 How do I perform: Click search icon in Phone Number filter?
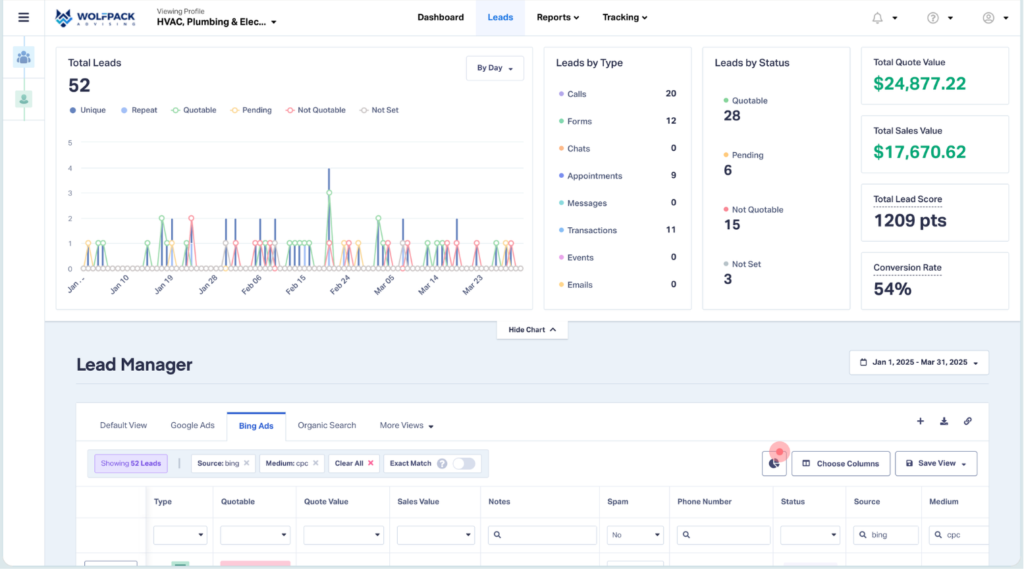click(686, 534)
